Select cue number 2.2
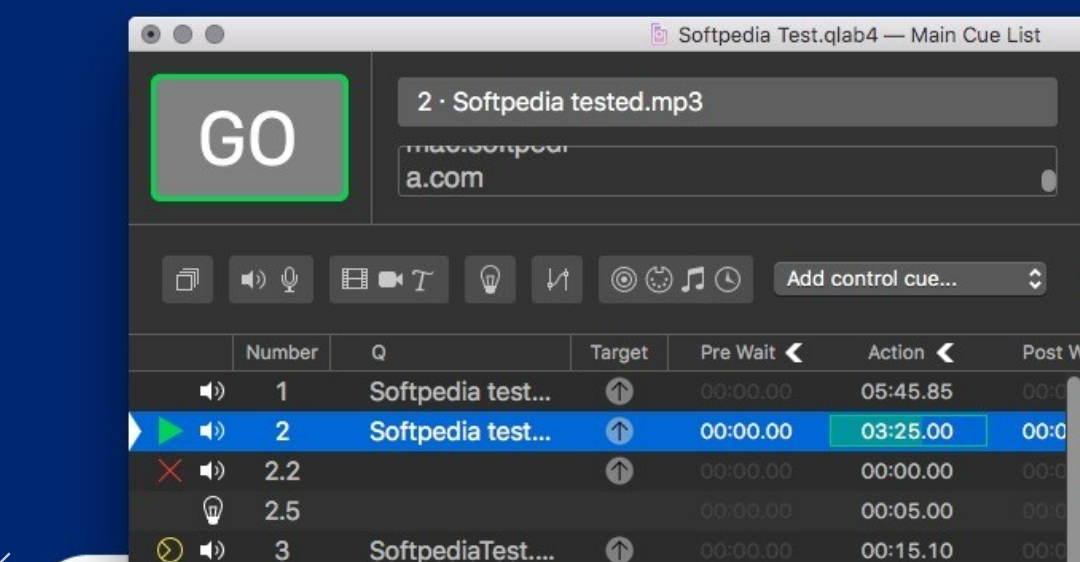The width and height of the screenshot is (1080, 562). [x=282, y=471]
